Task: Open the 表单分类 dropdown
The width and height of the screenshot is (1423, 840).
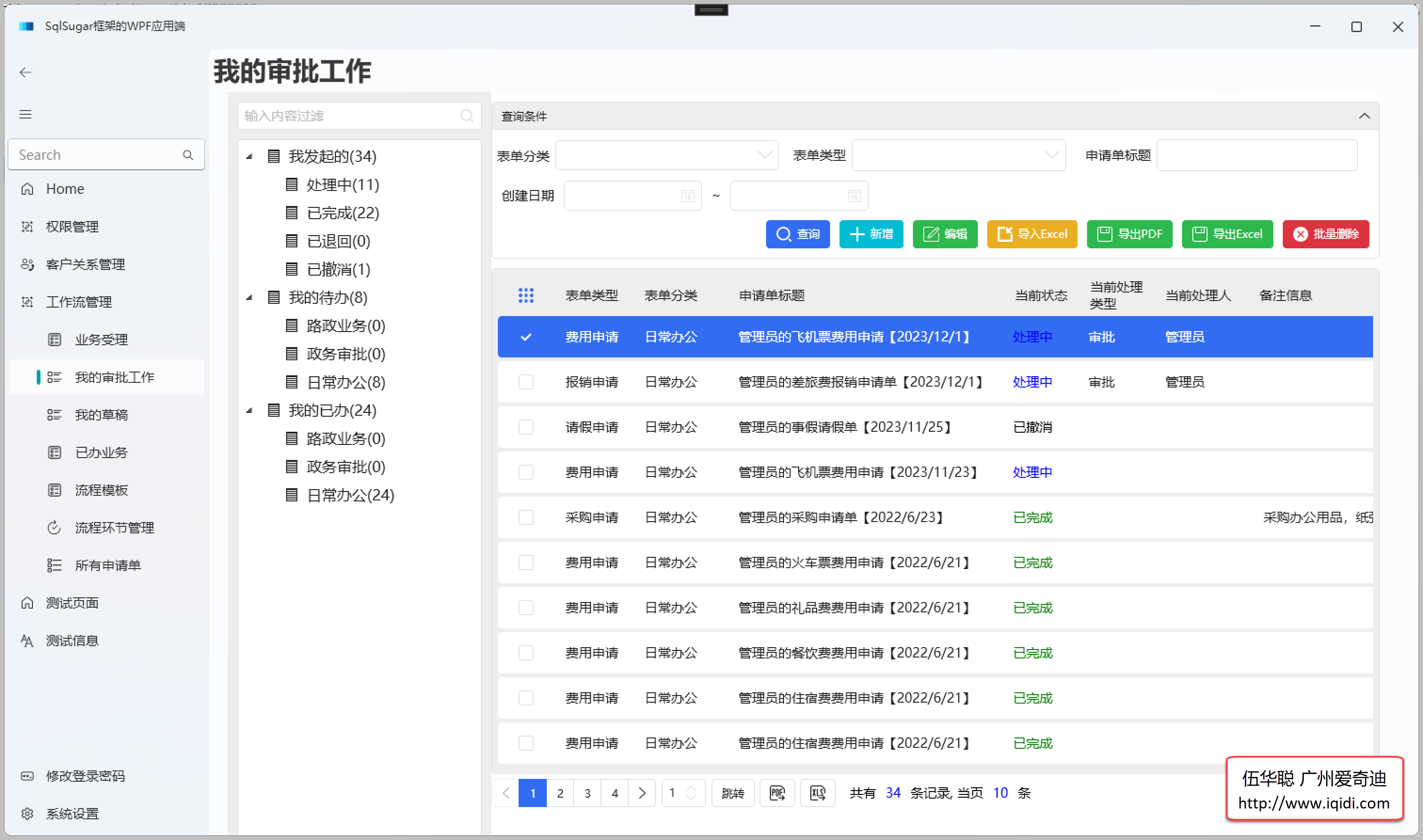Action: [667, 155]
